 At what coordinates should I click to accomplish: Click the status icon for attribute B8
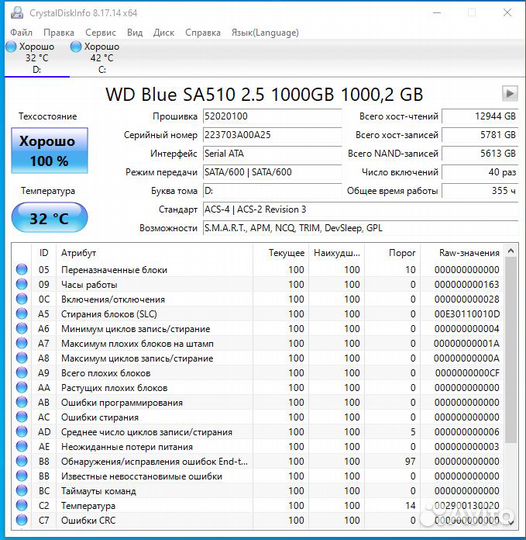pos(22,461)
